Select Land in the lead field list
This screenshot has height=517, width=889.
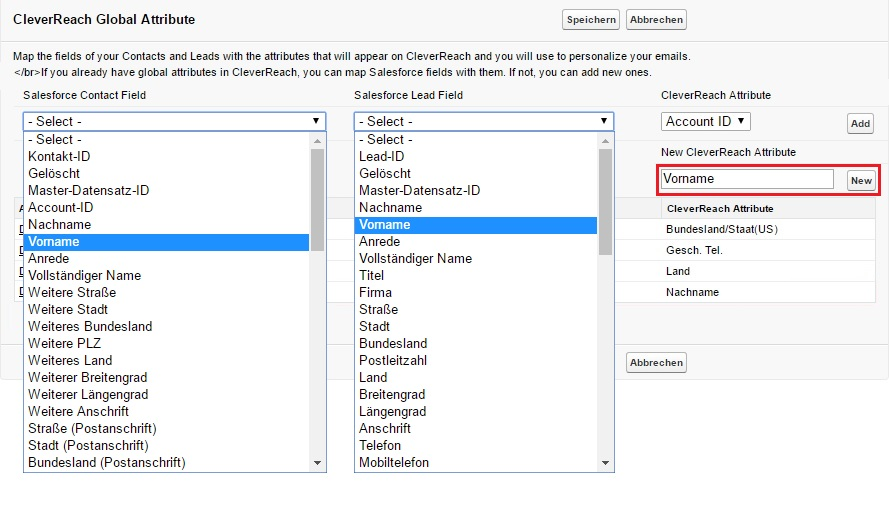tap(476, 378)
